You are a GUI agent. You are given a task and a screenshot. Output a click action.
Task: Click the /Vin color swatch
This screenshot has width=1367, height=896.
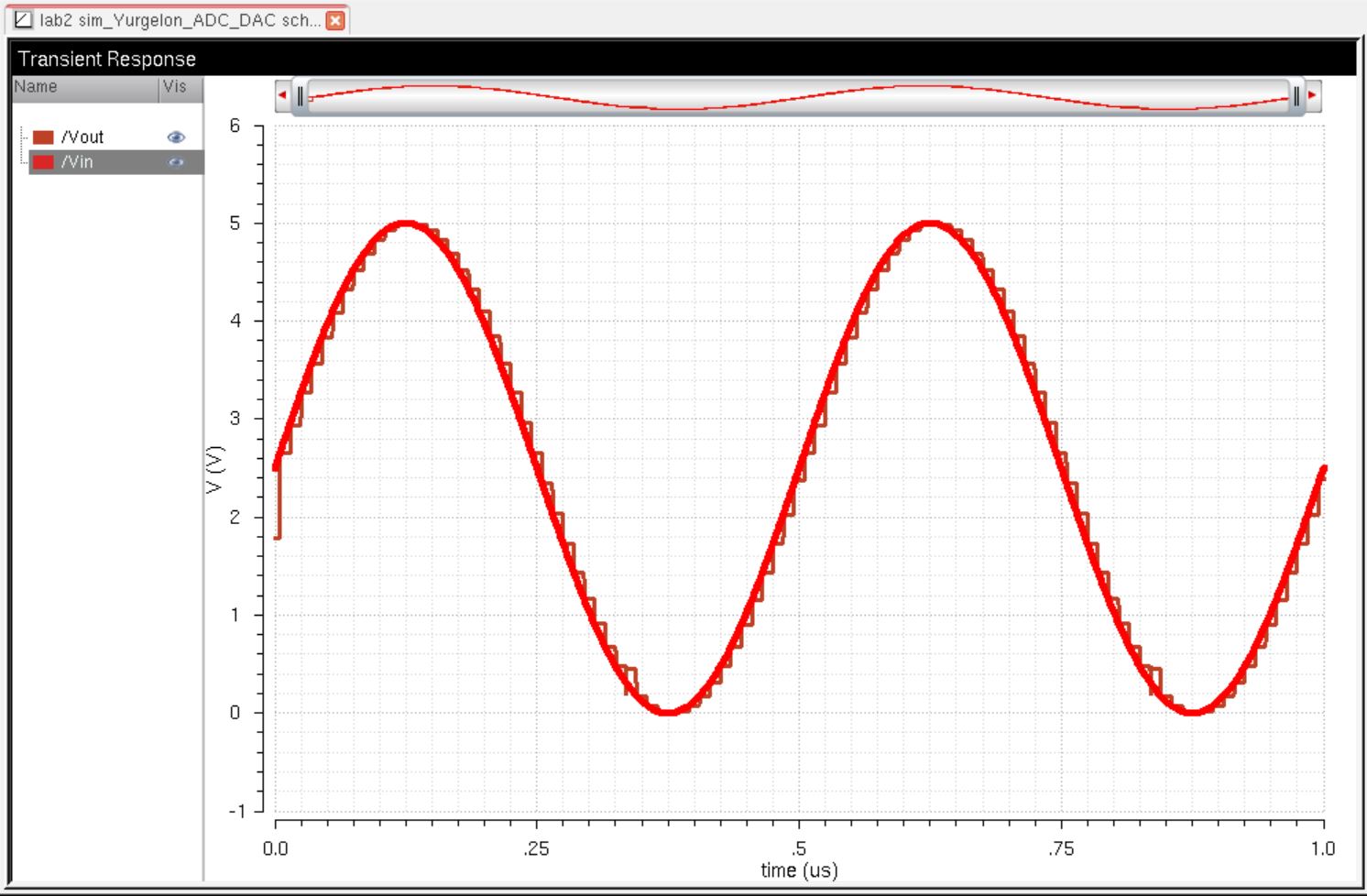coord(43,162)
